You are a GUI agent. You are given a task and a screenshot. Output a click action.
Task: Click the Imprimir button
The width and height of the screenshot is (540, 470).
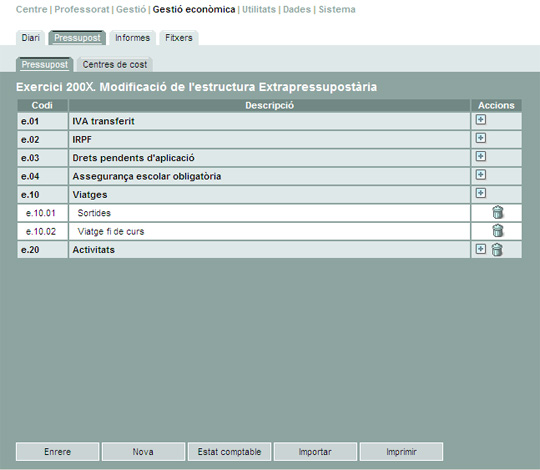pyautogui.click(x=401, y=451)
